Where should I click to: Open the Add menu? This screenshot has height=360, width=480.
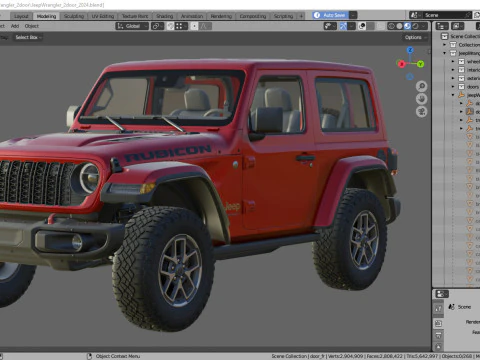click(x=15, y=26)
